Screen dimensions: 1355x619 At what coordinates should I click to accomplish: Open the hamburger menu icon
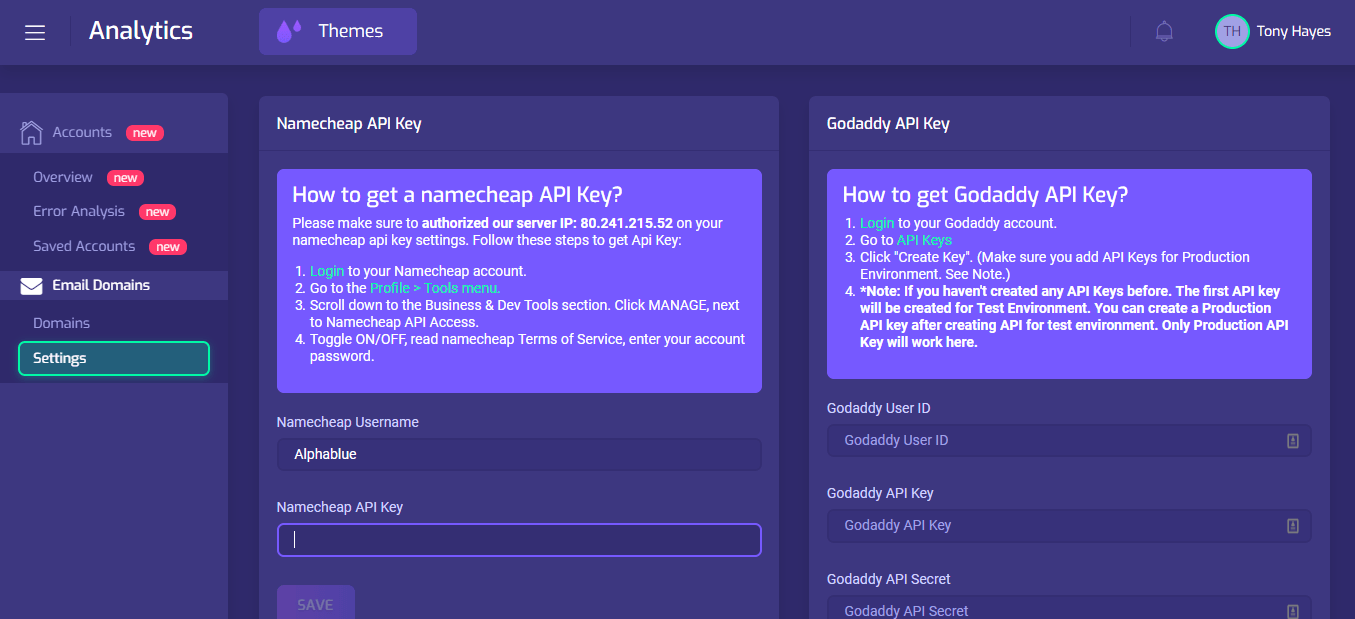pyautogui.click(x=35, y=32)
